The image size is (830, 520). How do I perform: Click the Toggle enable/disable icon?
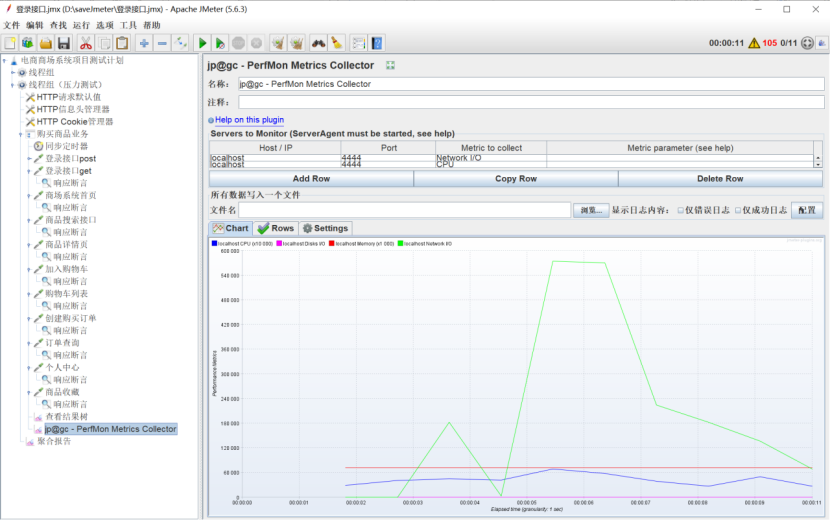click(x=181, y=43)
